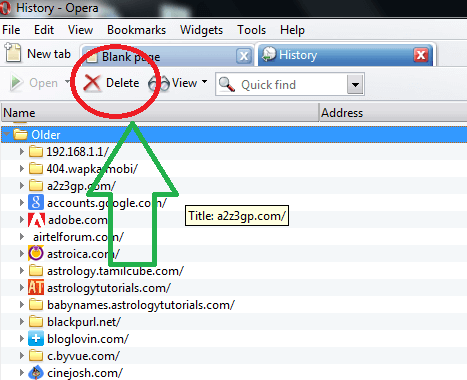
Task: Click the a2z3gp.com/ folder icon
Action: coord(36,186)
